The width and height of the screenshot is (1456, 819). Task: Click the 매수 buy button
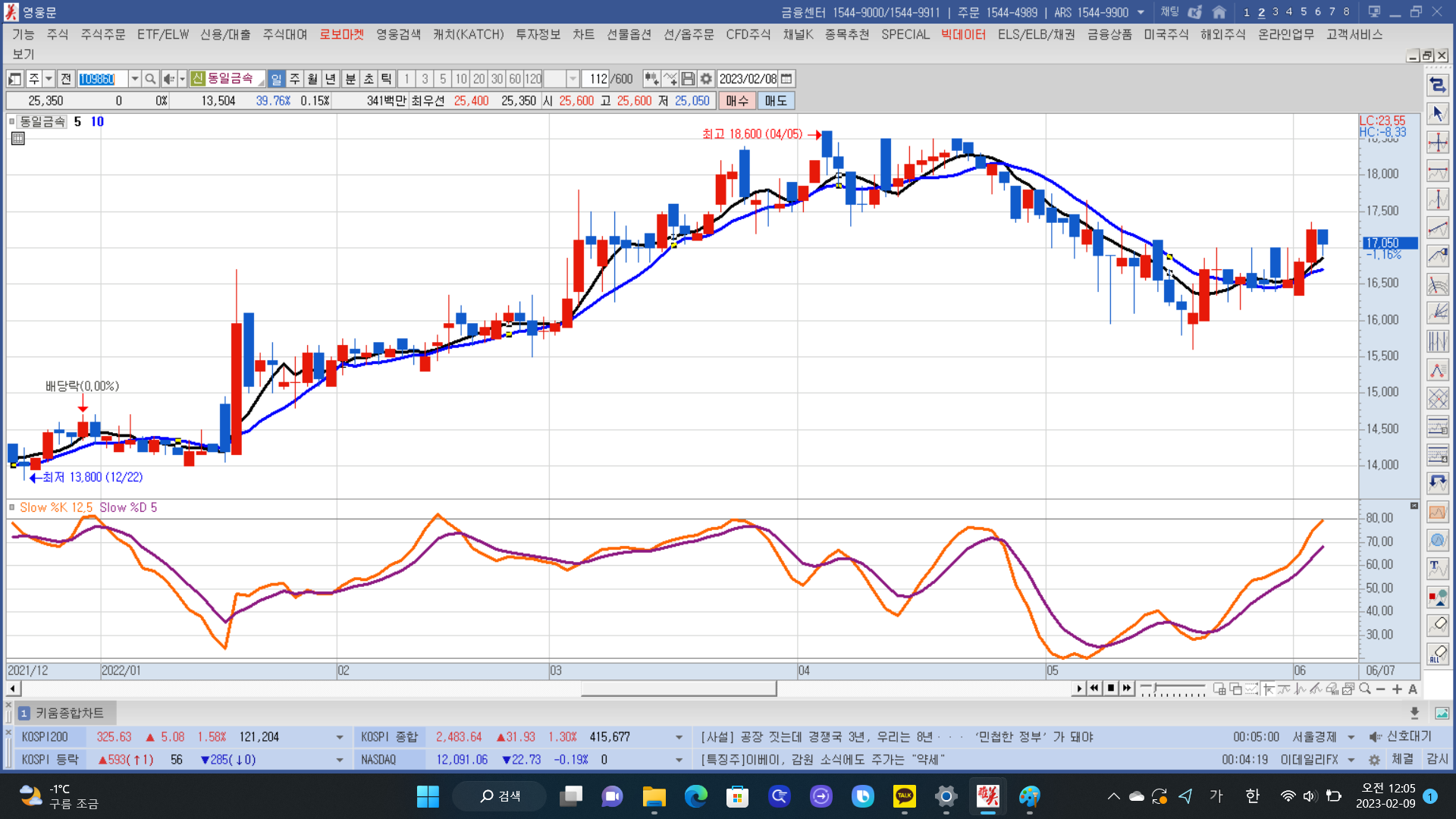click(736, 101)
